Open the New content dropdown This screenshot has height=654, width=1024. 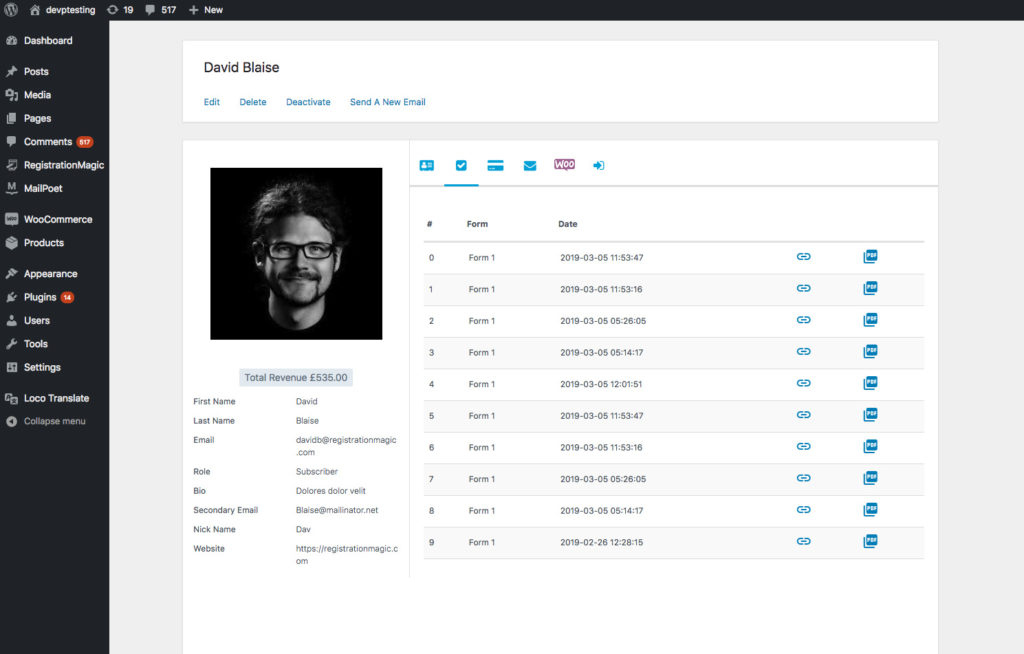tap(206, 10)
